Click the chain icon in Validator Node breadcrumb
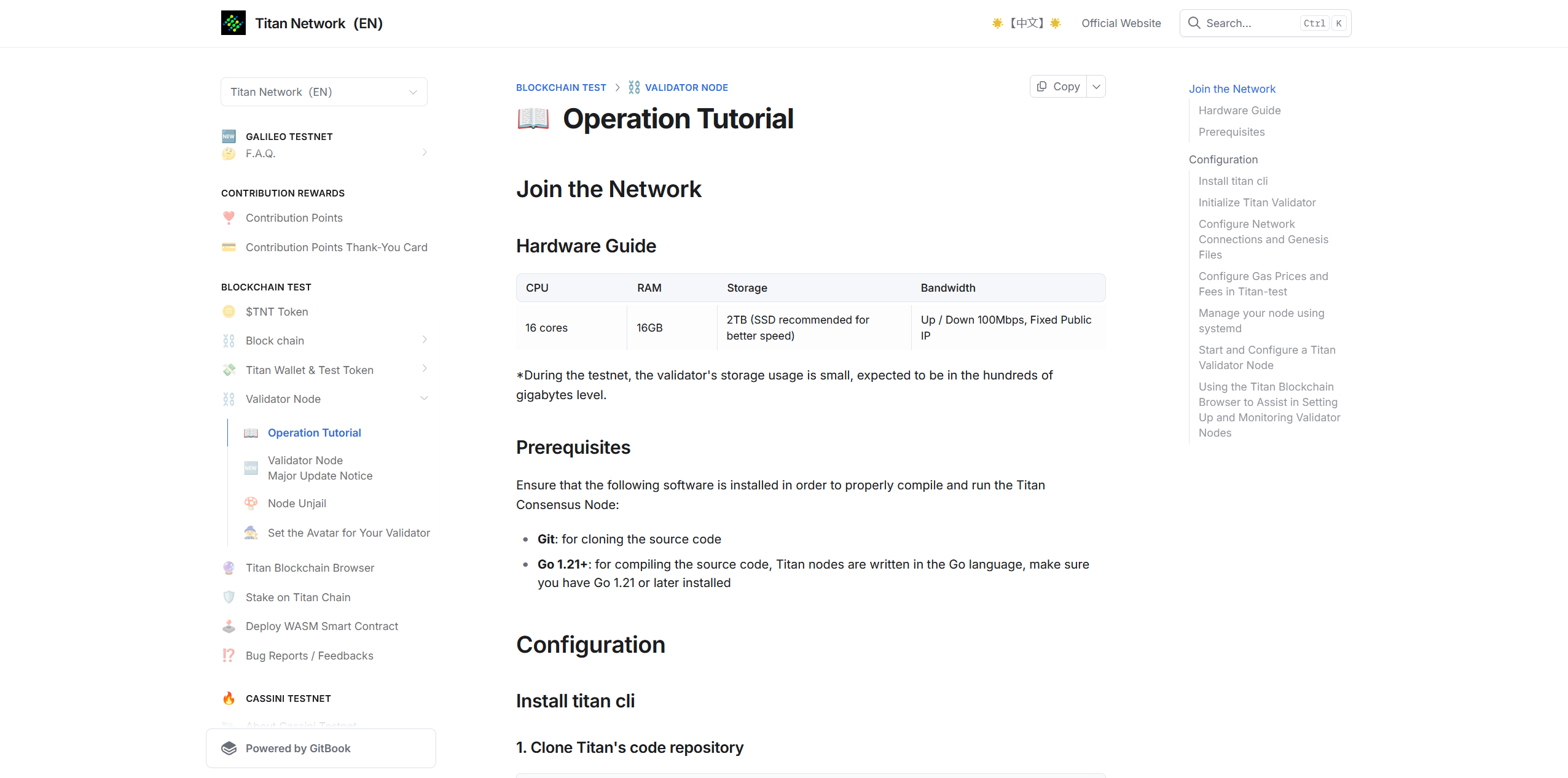The height and width of the screenshot is (778, 1568). pyautogui.click(x=634, y=87)
